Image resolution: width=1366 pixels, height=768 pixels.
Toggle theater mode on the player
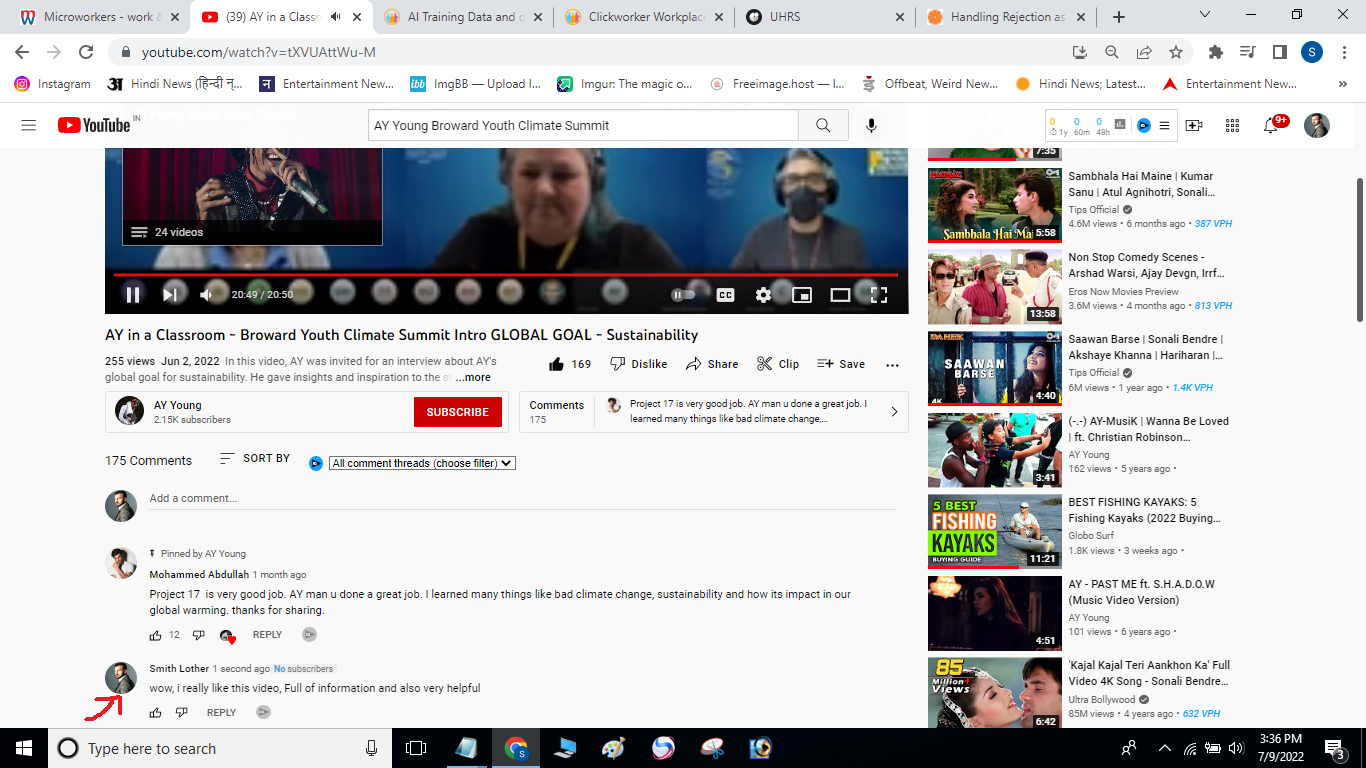840,295
